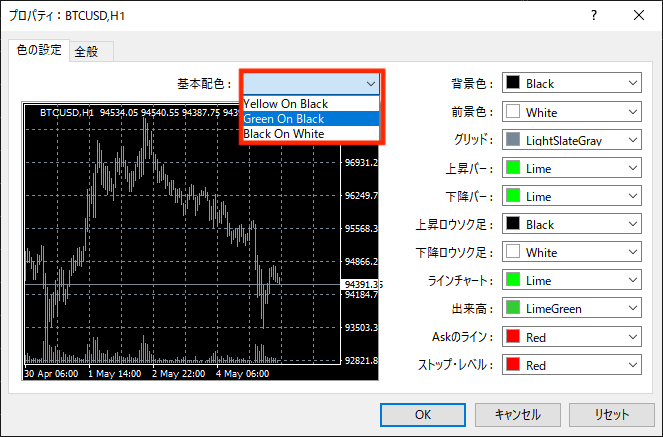The height and width of the screenshot is (437, 663).
Task: Click the help question mark icon
Action: (x=594, y=16)
